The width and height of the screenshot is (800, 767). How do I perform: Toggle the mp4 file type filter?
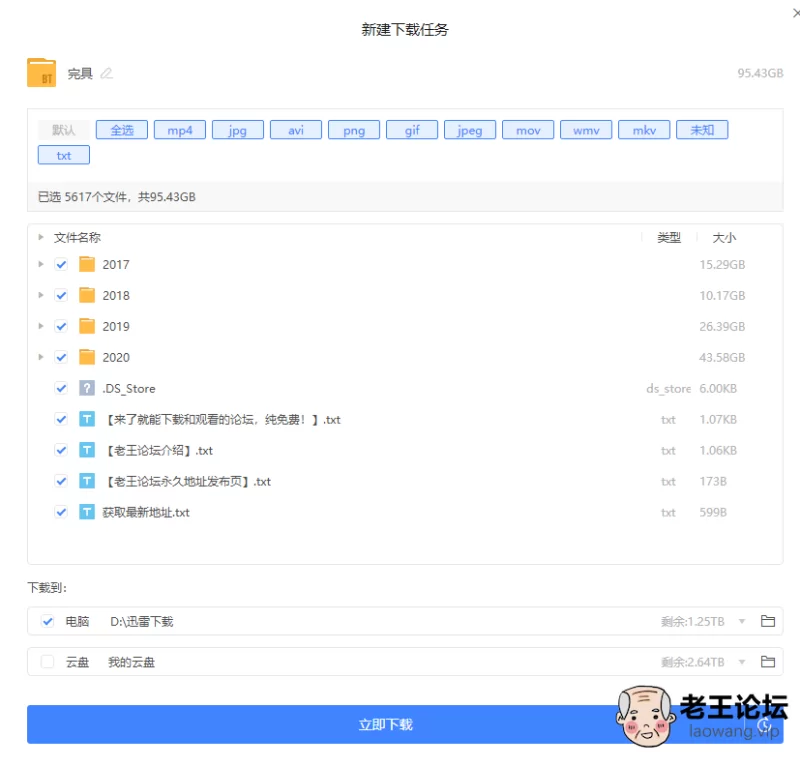pyautogui.click(x=180, y=130)
